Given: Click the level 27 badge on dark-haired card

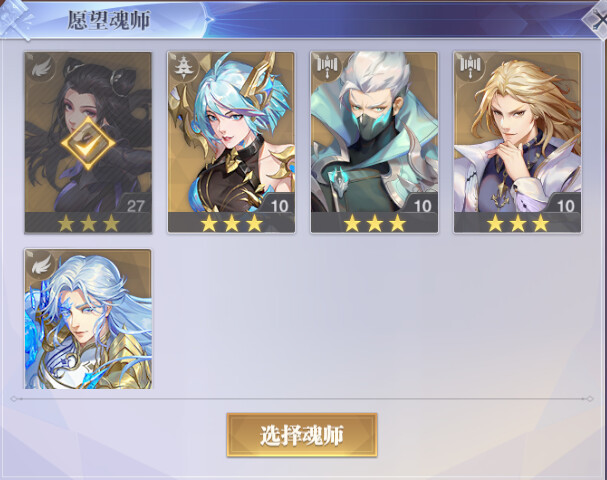Looking at the screenshot, I should [135, 205].
